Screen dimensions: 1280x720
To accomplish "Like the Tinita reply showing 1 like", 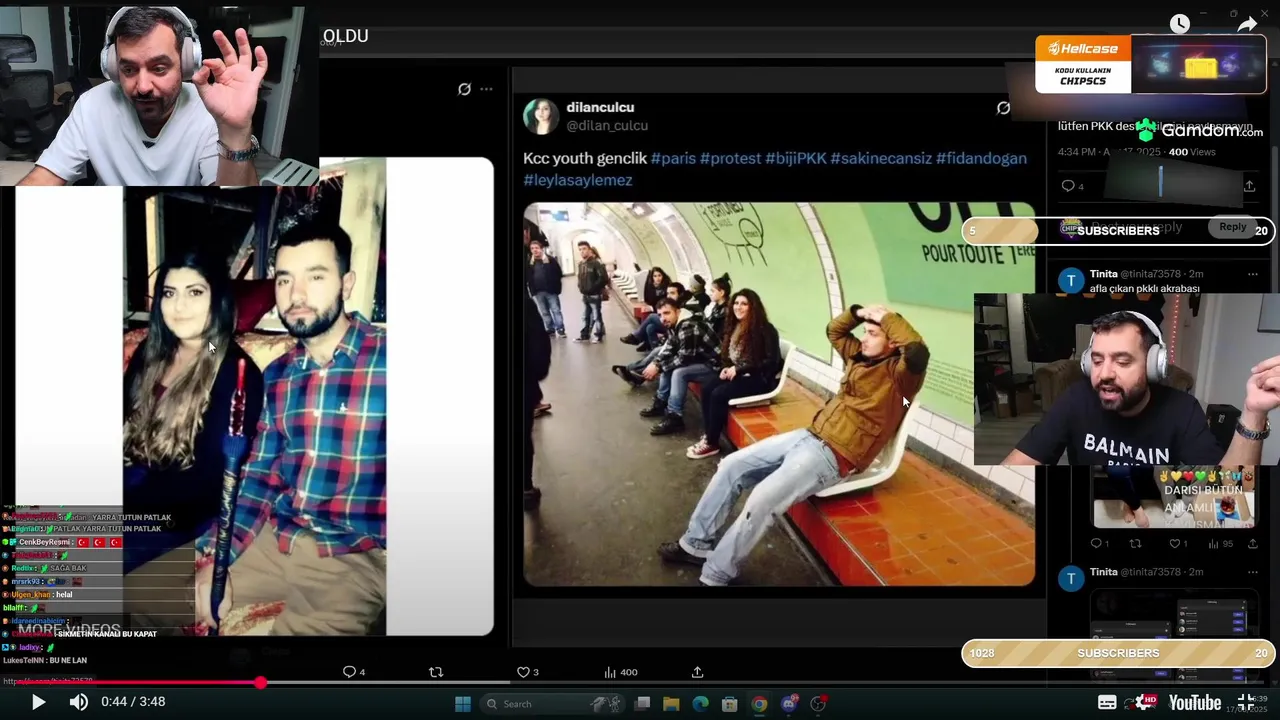I will (x=1180, y=544).
